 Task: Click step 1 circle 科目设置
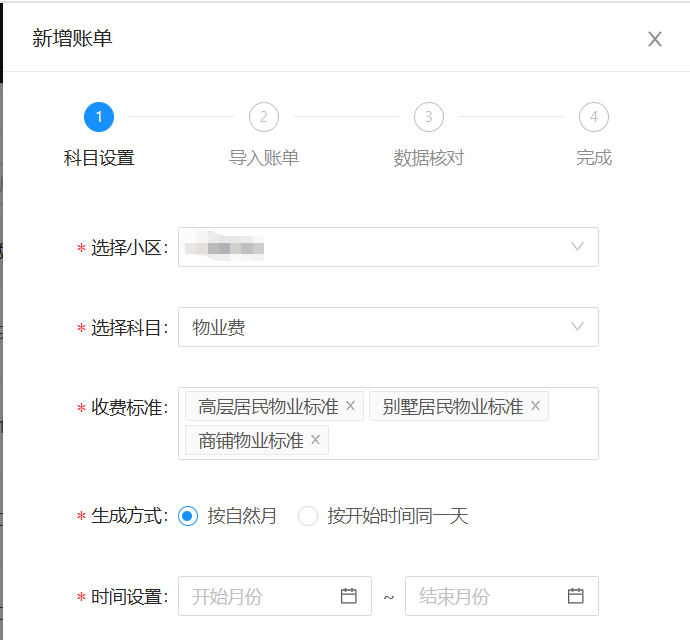99,117
